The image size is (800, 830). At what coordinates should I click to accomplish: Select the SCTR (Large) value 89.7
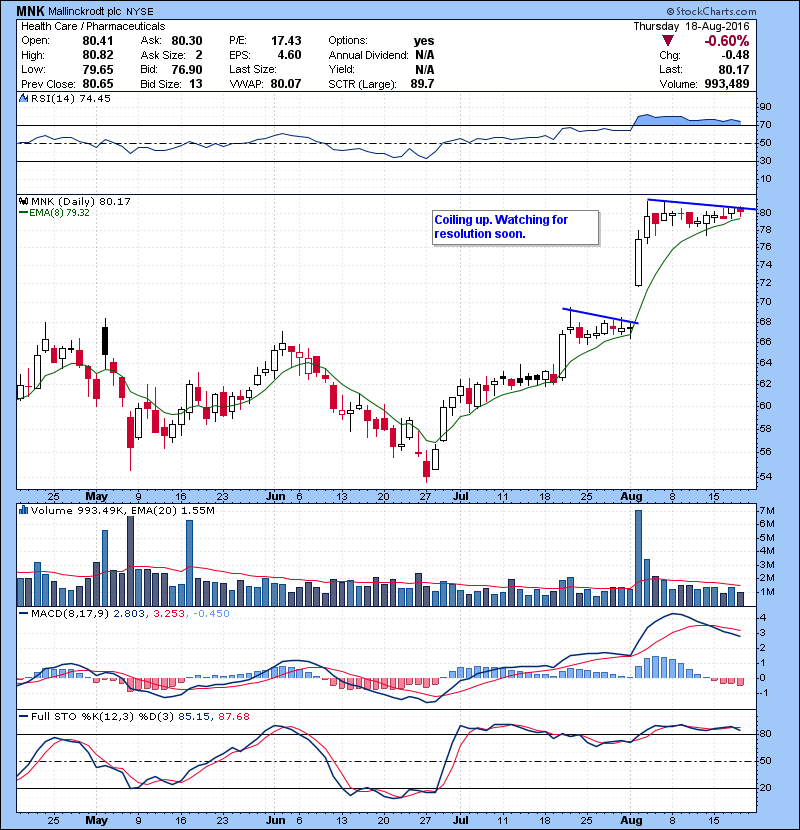click(423, 84)
